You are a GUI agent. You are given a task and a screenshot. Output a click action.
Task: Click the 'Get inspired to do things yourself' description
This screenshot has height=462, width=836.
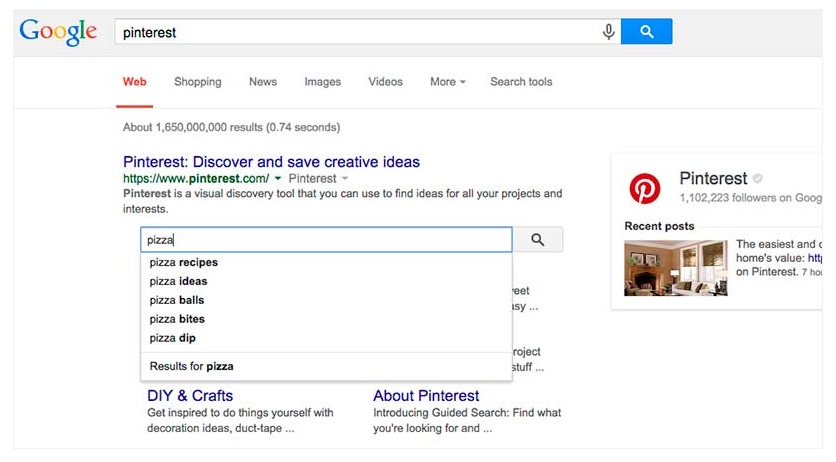(240, 420)
